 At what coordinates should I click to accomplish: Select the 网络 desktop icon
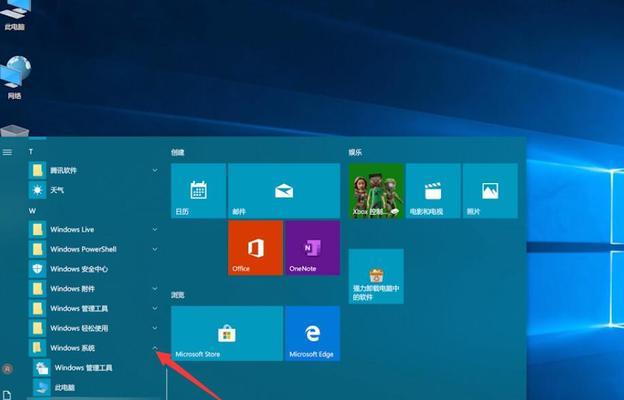click(15, 78)
